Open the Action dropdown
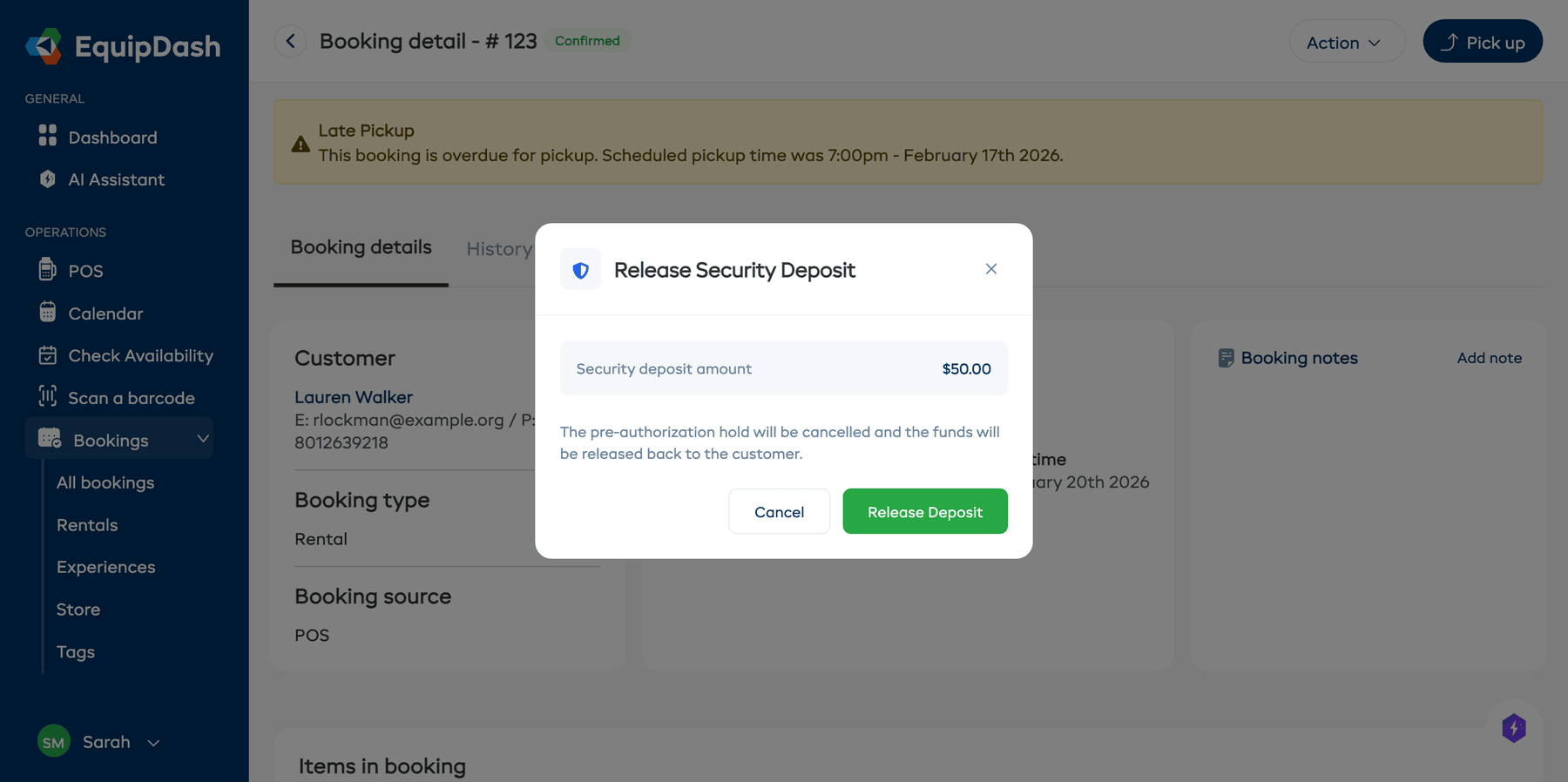Viewport: 1568px width, 782px height. (x=1347, y=41)
